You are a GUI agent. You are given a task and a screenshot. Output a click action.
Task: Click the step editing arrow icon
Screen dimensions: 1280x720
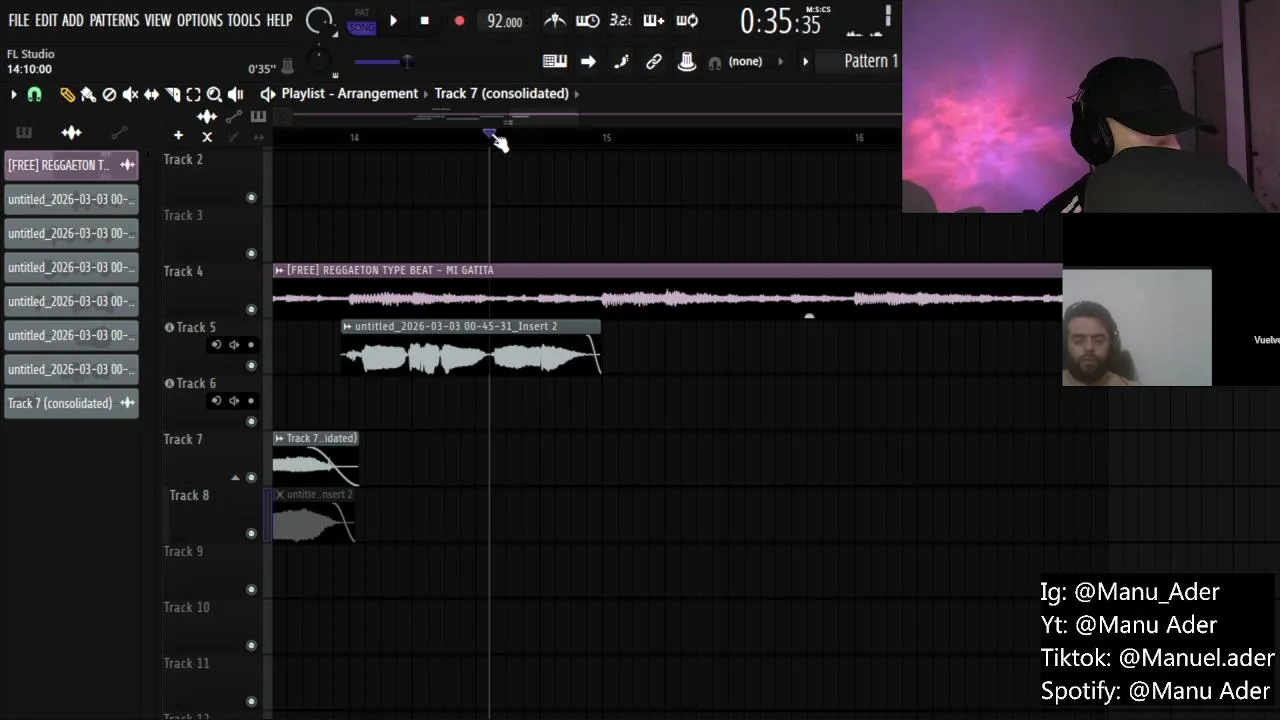coord(588,62)
